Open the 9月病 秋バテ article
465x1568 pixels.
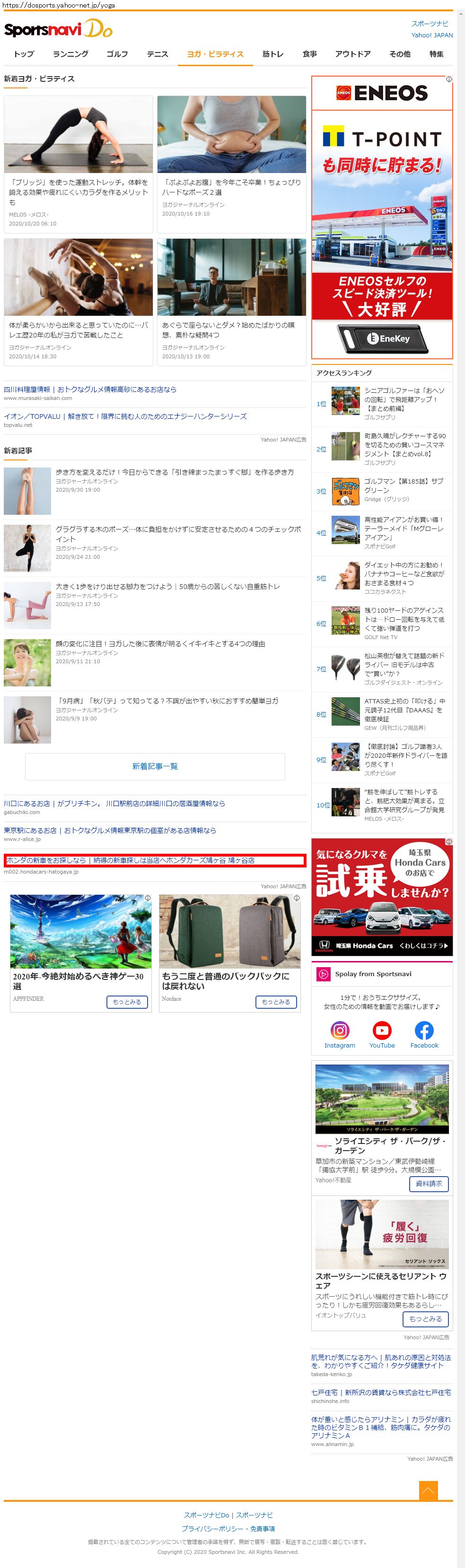pos(167,701)
